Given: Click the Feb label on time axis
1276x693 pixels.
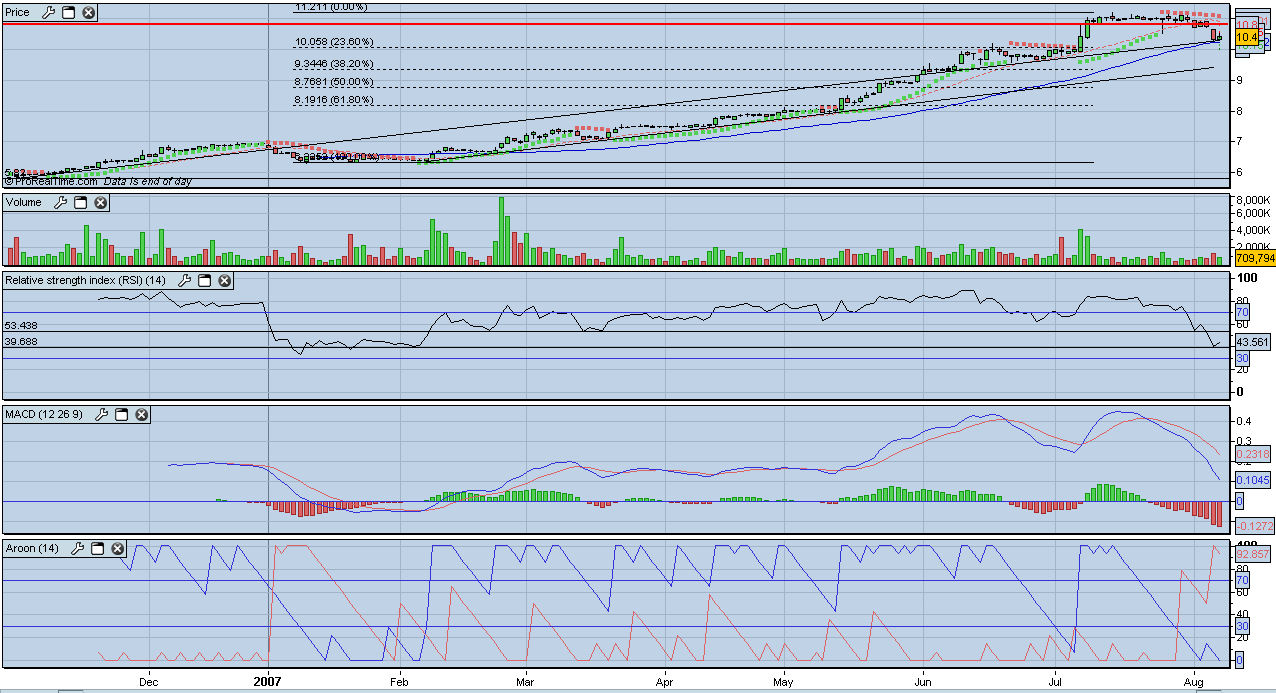Looking at the screenshot, I should pyautogui.click(x=399, y=683).
